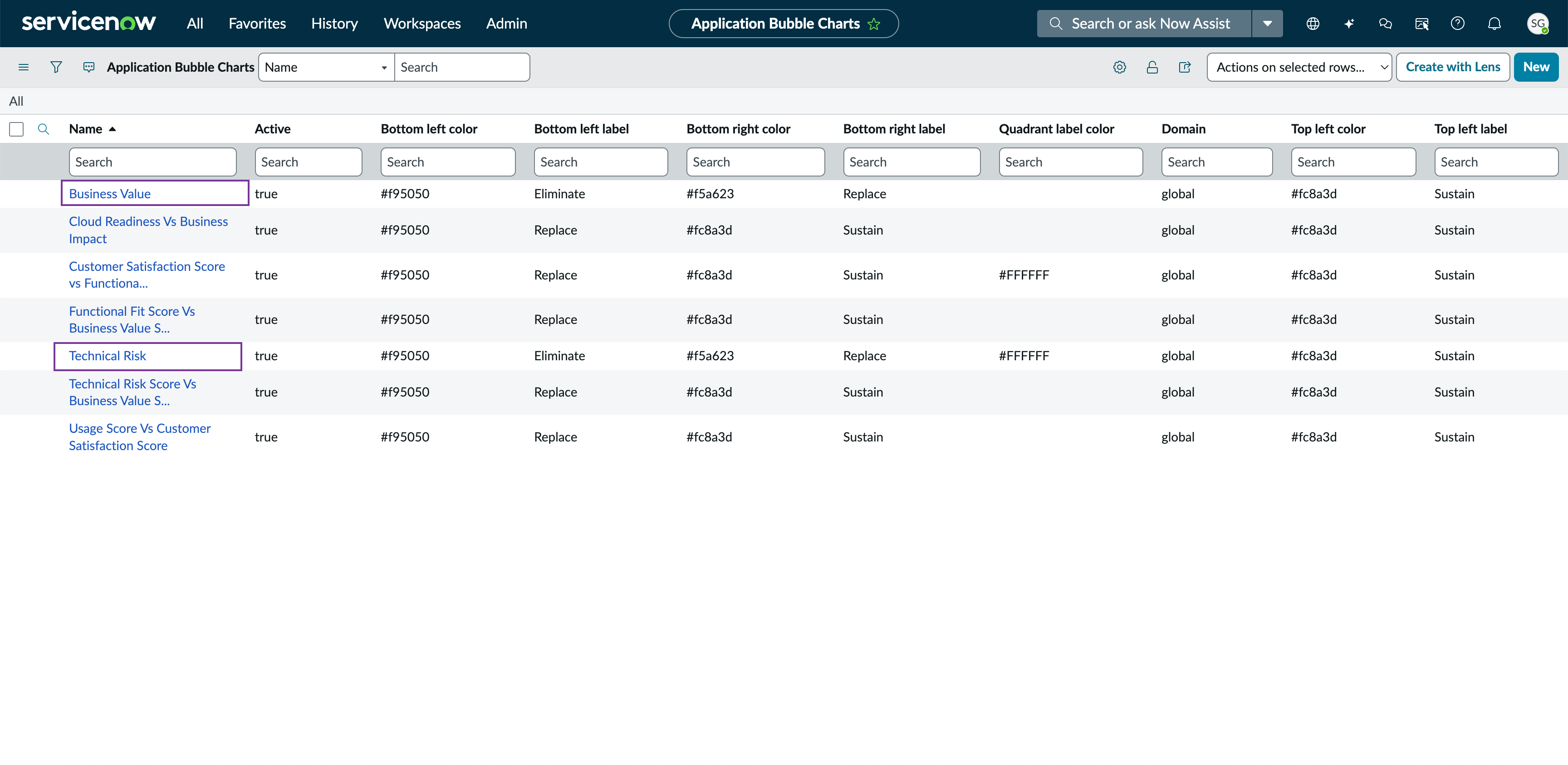
Task: Favorite Application Bubble Charts with star icon
Action: pos(874,24)
